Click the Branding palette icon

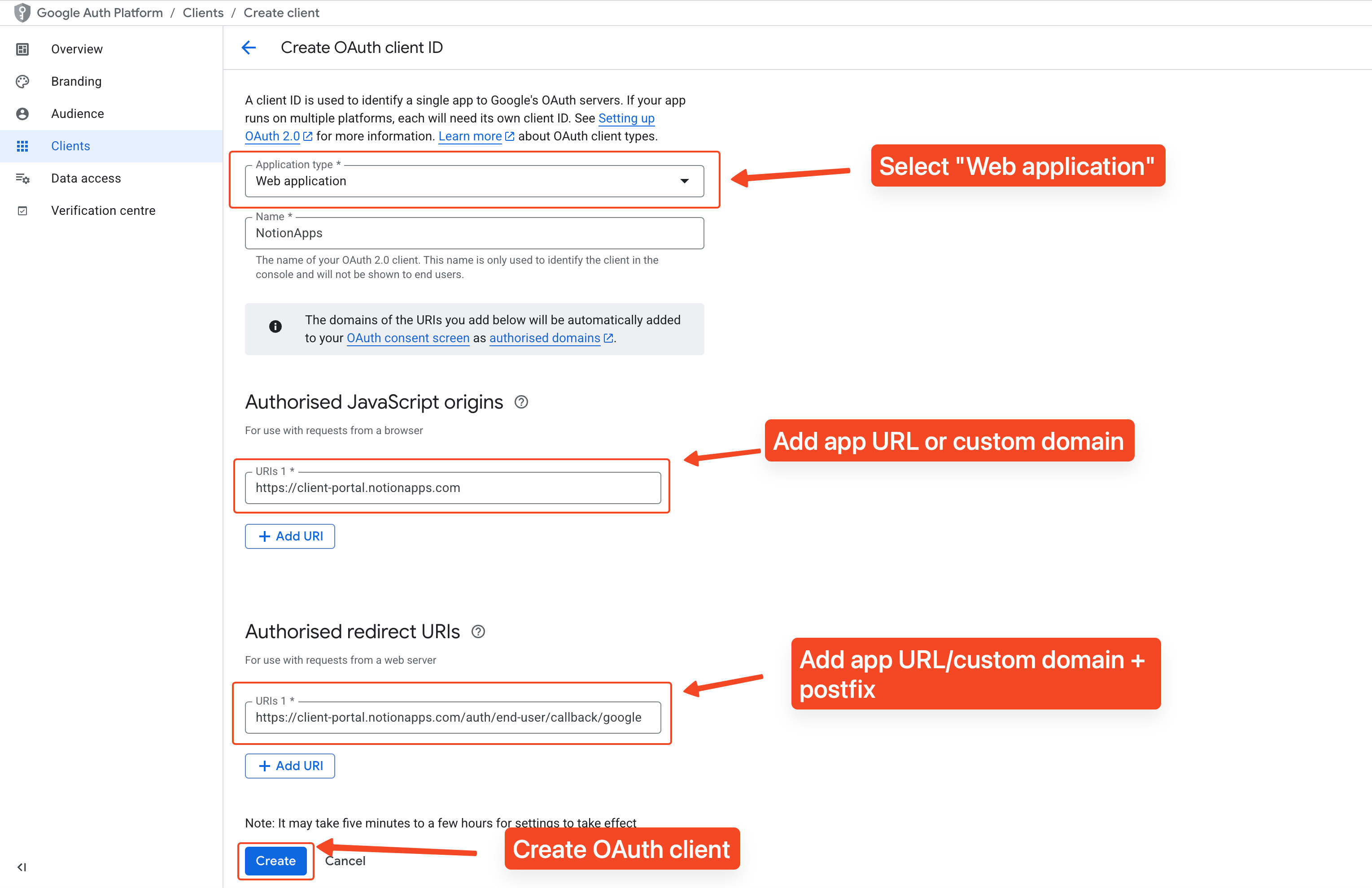[x=22, y=81]
